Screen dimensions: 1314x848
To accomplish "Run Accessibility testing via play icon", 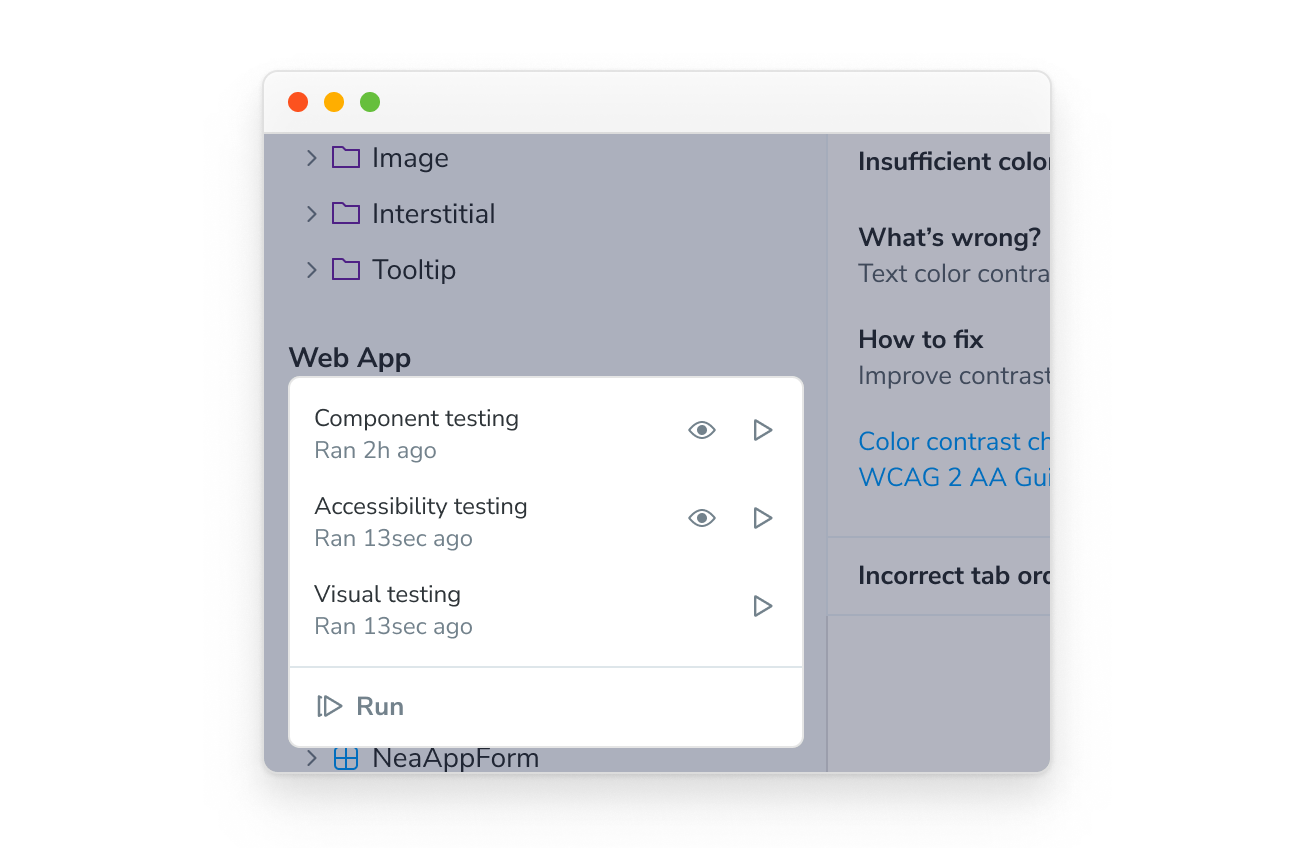I will [x=762, y=518].
